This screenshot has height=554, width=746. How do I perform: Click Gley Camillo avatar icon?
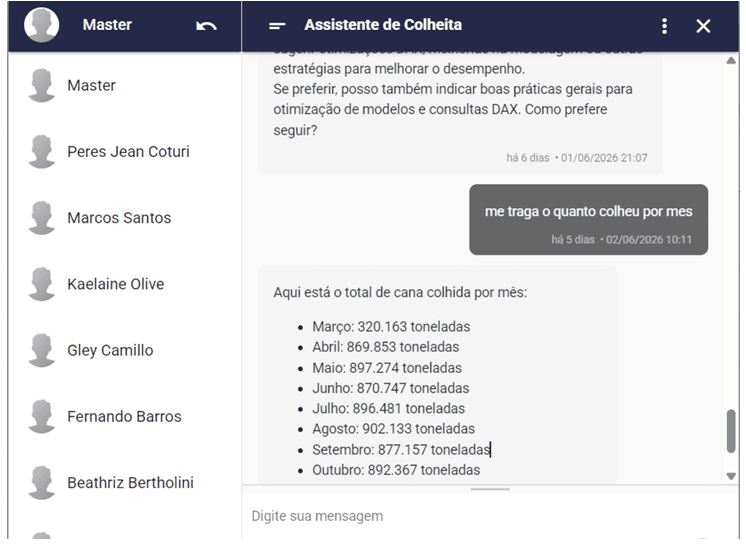(x=41, y=350)
